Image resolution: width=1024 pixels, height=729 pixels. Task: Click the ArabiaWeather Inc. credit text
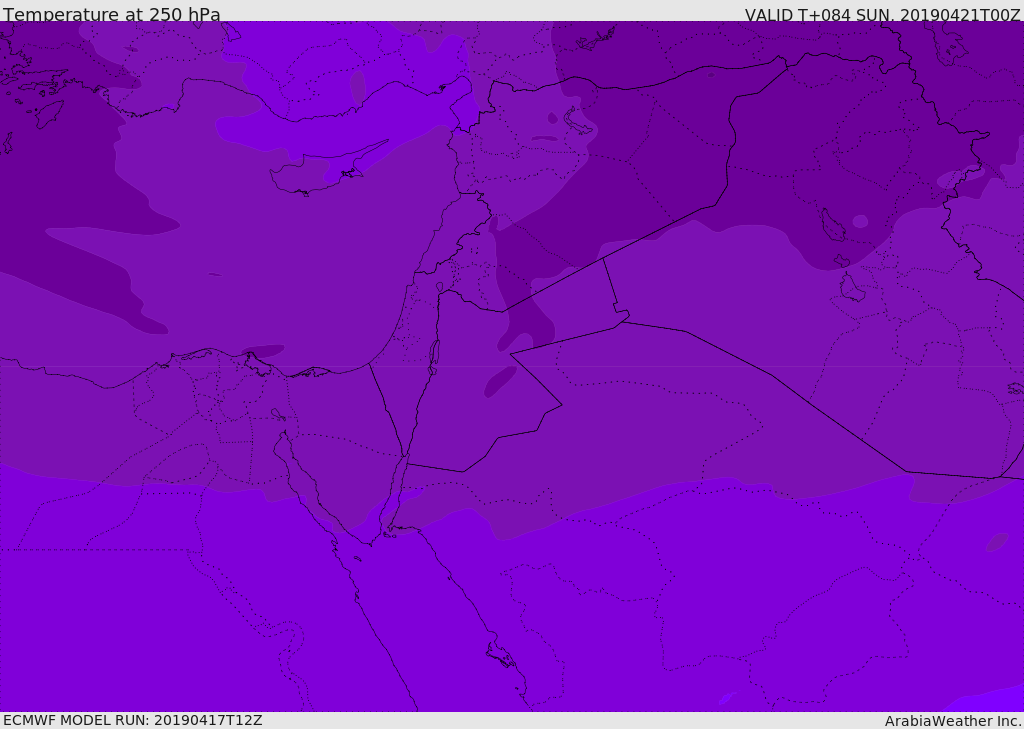[953, 721]
